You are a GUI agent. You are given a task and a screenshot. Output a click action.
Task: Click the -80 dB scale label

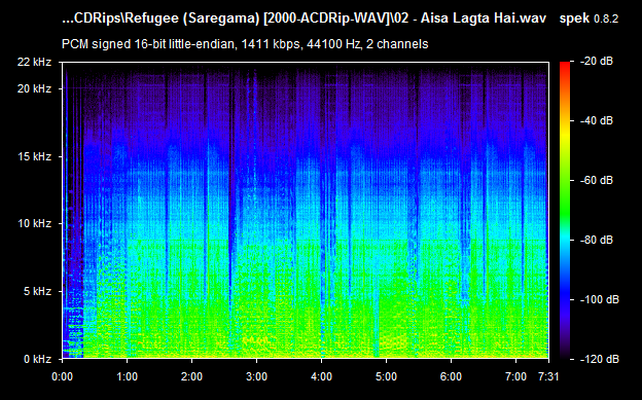coord(596,240)
